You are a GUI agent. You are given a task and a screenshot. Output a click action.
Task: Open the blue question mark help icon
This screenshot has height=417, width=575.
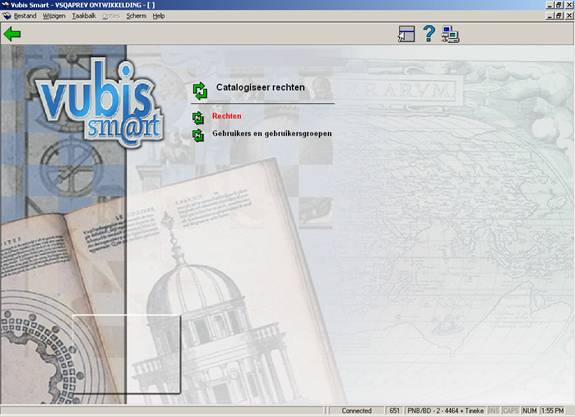[x=429, y=34]
